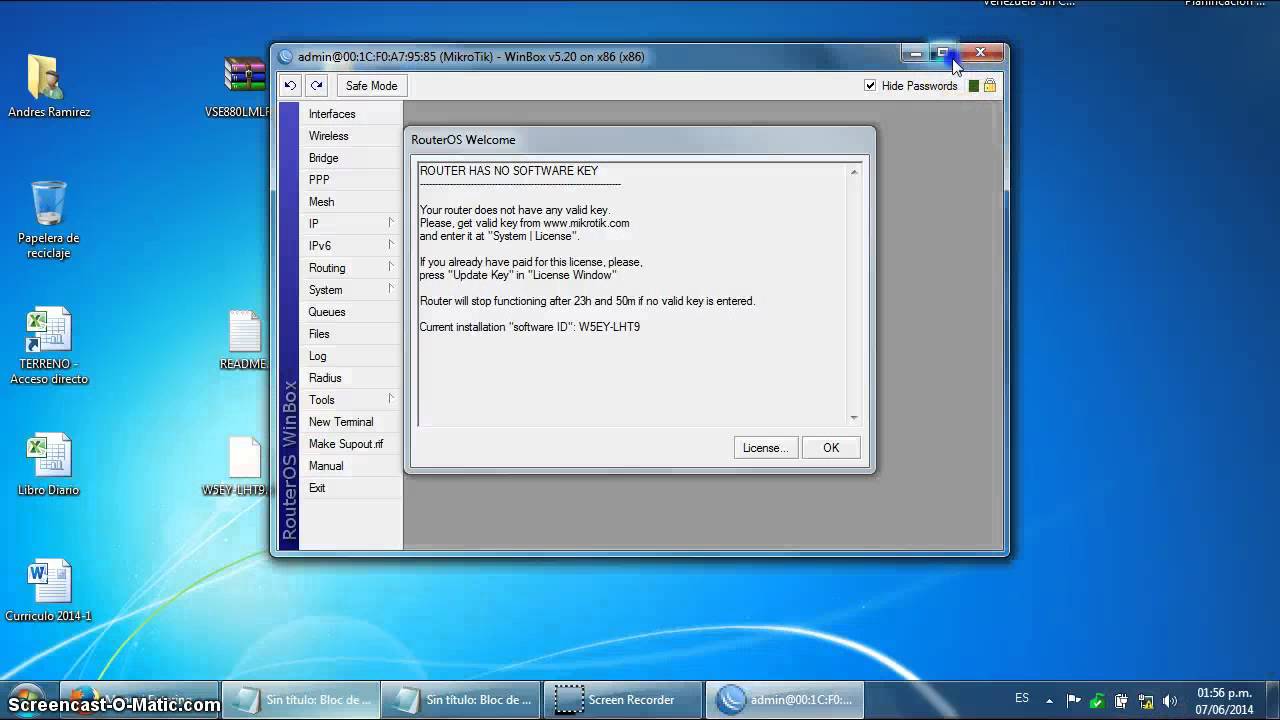Click the welcome text scroll-down arrow

pos(854,418)
